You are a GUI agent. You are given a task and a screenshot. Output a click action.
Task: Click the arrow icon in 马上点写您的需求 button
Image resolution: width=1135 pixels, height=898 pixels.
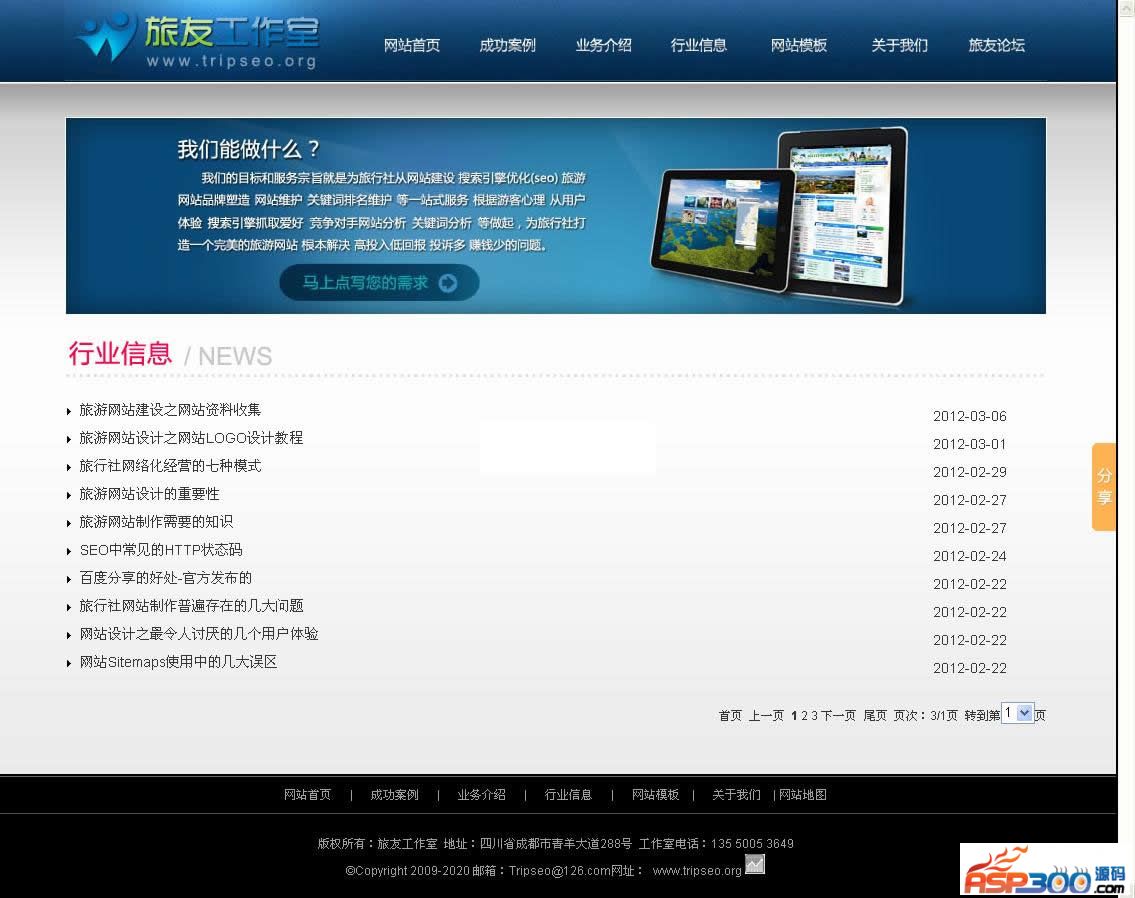coord(448,283)
